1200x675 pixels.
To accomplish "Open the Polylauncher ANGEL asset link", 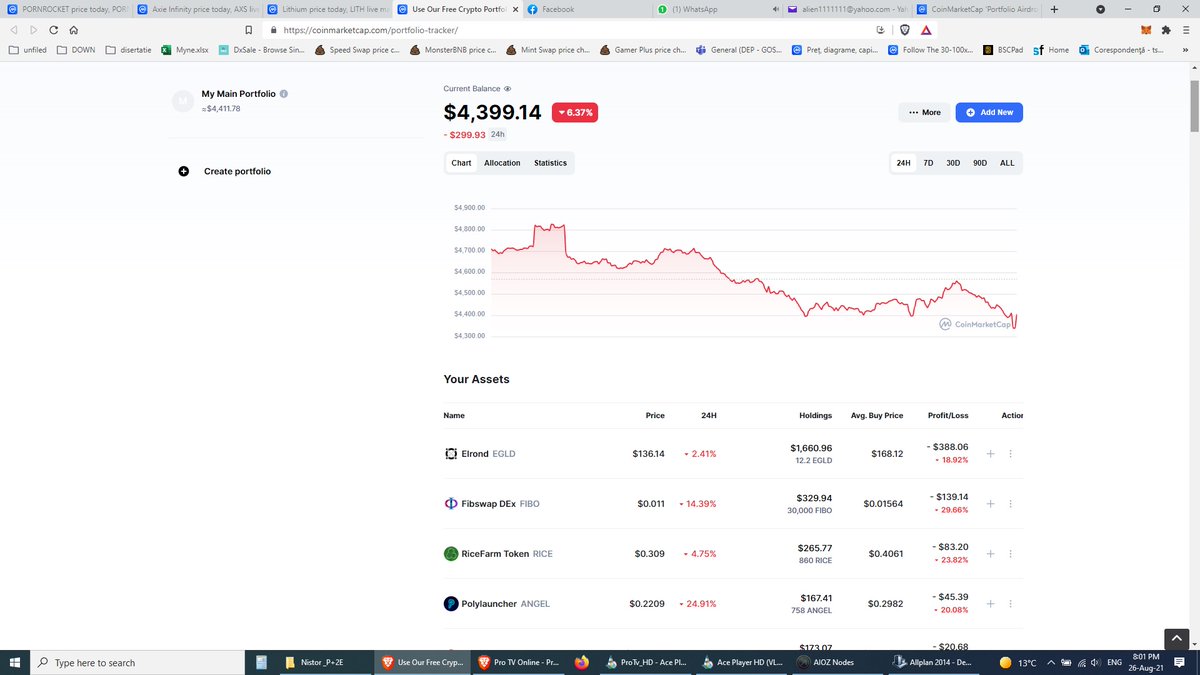I will coord(506,604).
